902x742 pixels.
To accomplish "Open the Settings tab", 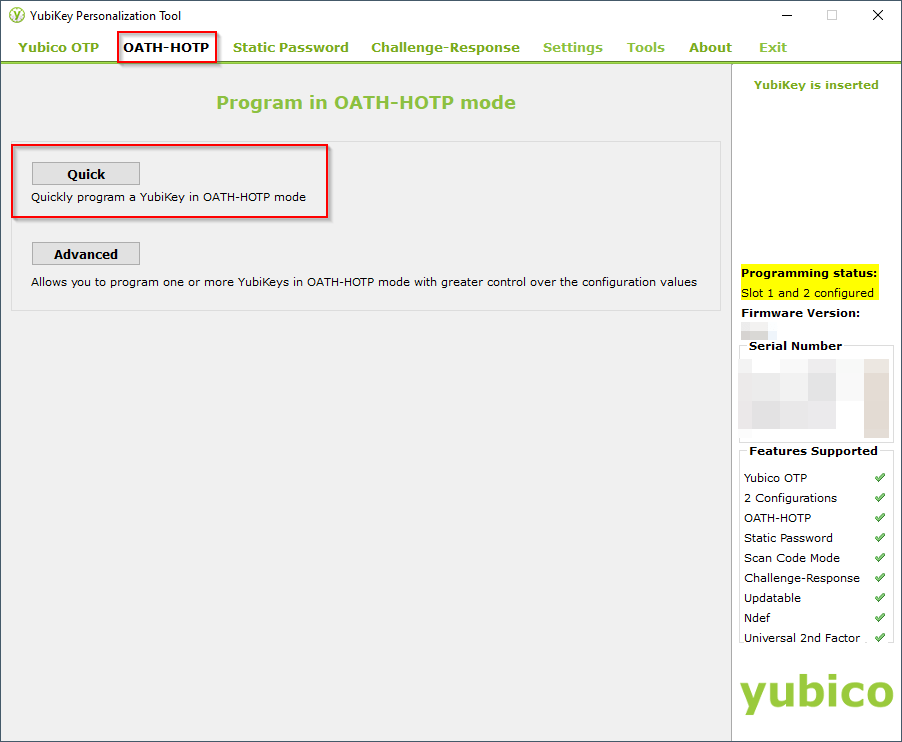I will [x=572, y=47].
